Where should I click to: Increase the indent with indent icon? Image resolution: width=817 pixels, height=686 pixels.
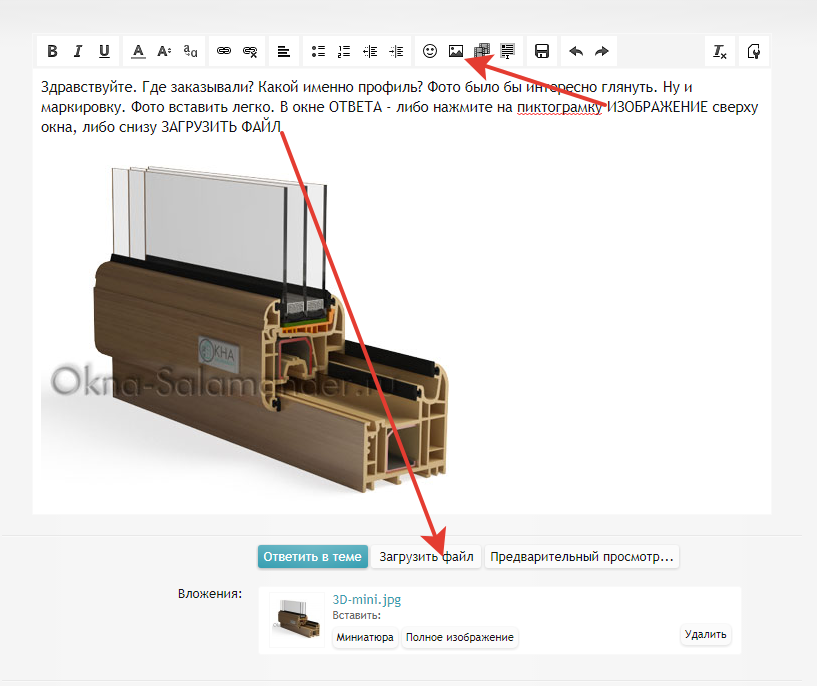(396, 51)
